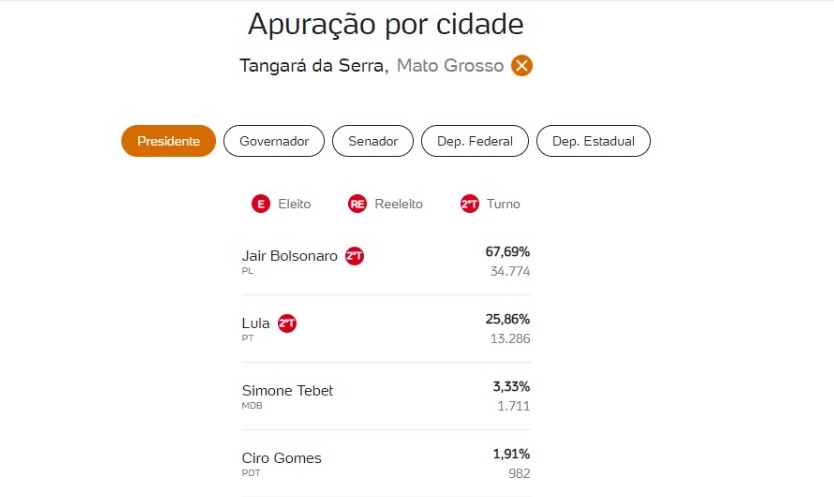Image resolution: width=834 pixels, height=497 pixels.
Task: Select the Presidente tab
Action: 168,141
